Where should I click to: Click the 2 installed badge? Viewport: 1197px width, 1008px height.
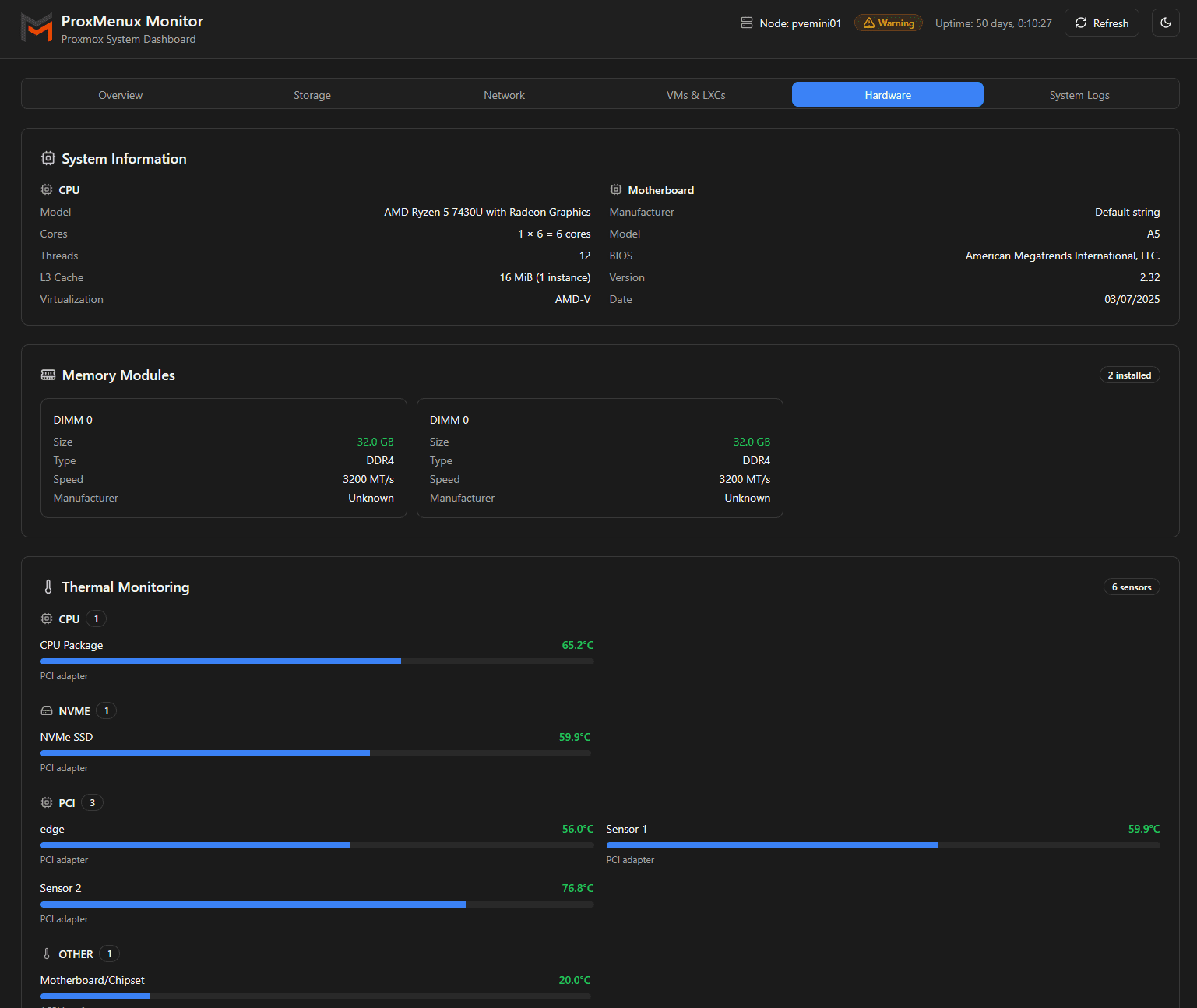point(1129,375)
